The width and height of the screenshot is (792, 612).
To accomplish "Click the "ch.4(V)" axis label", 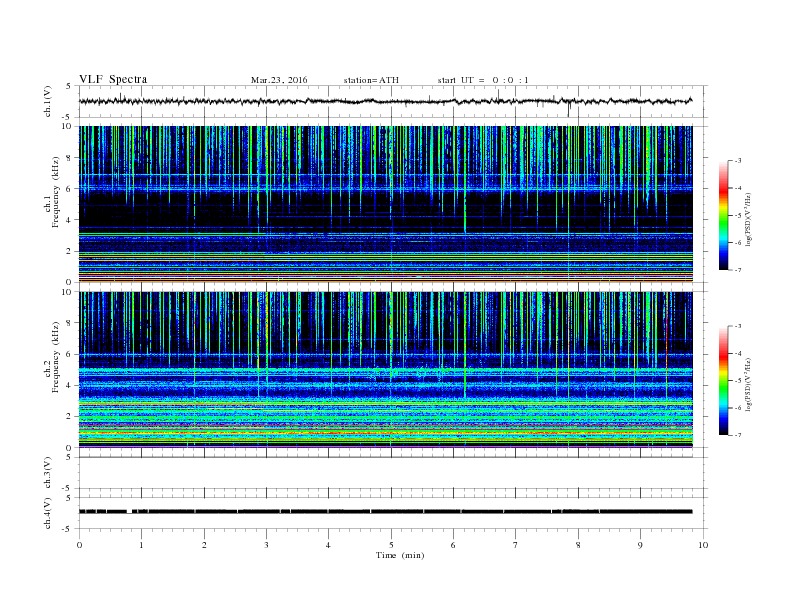I will pyautogui.click(x=48, y=513).
